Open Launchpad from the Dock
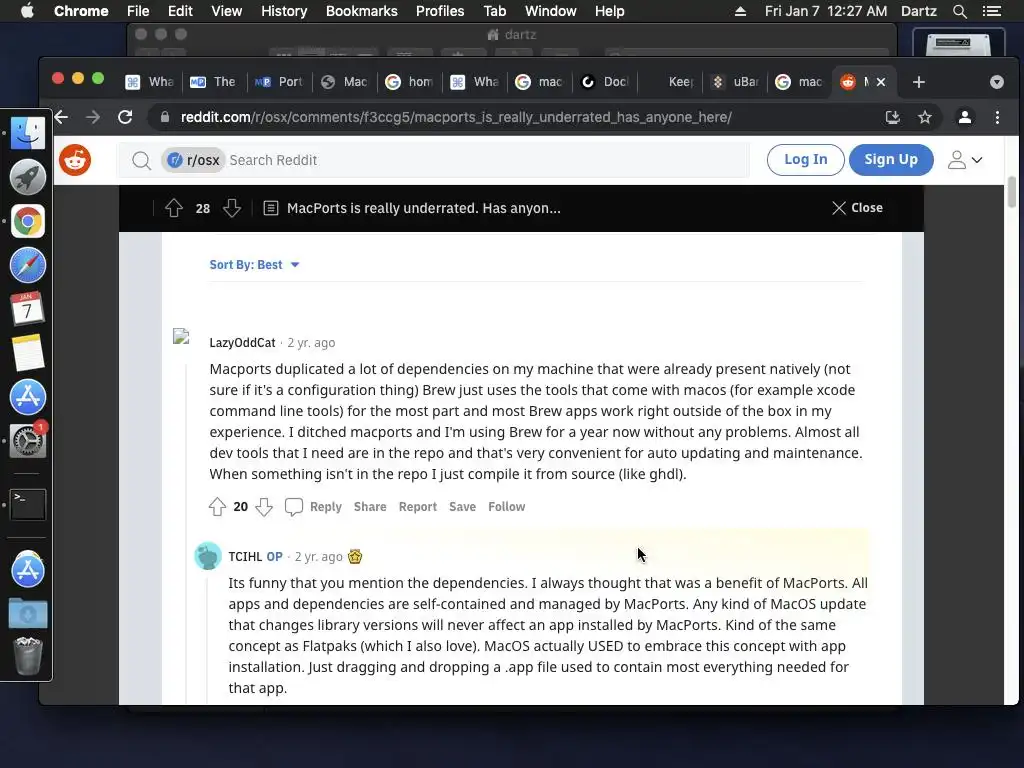This screenshot has width=1024, height=768. coord(27,177)
